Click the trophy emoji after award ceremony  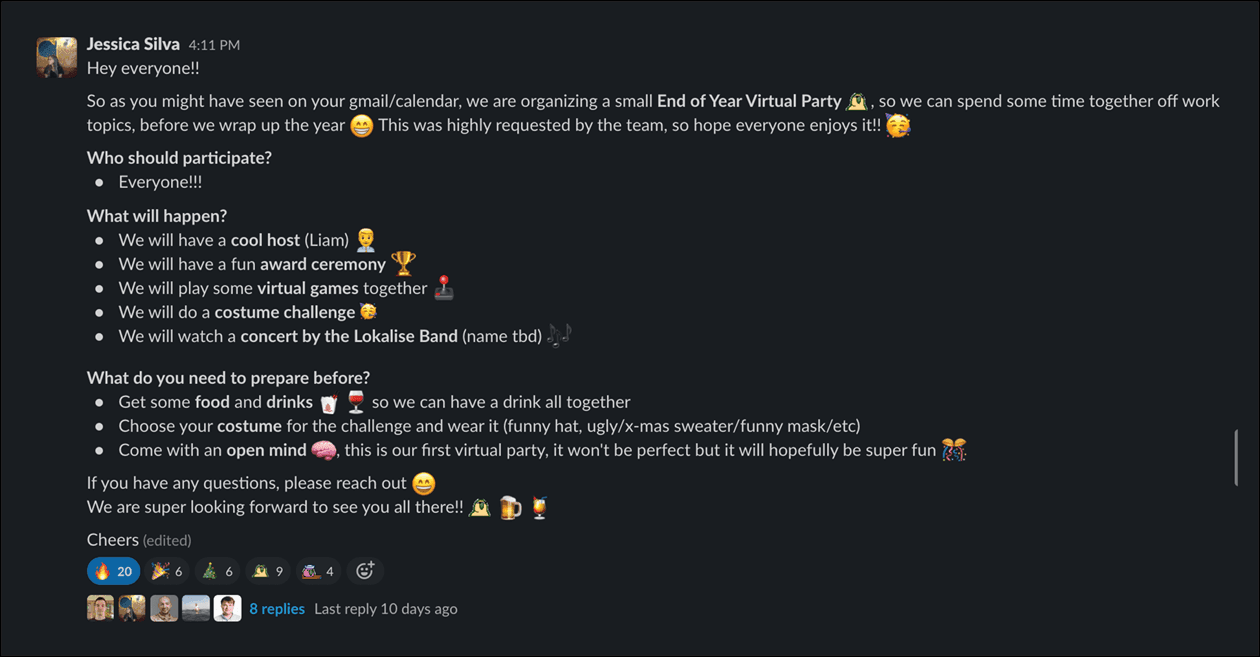[403, 263]
